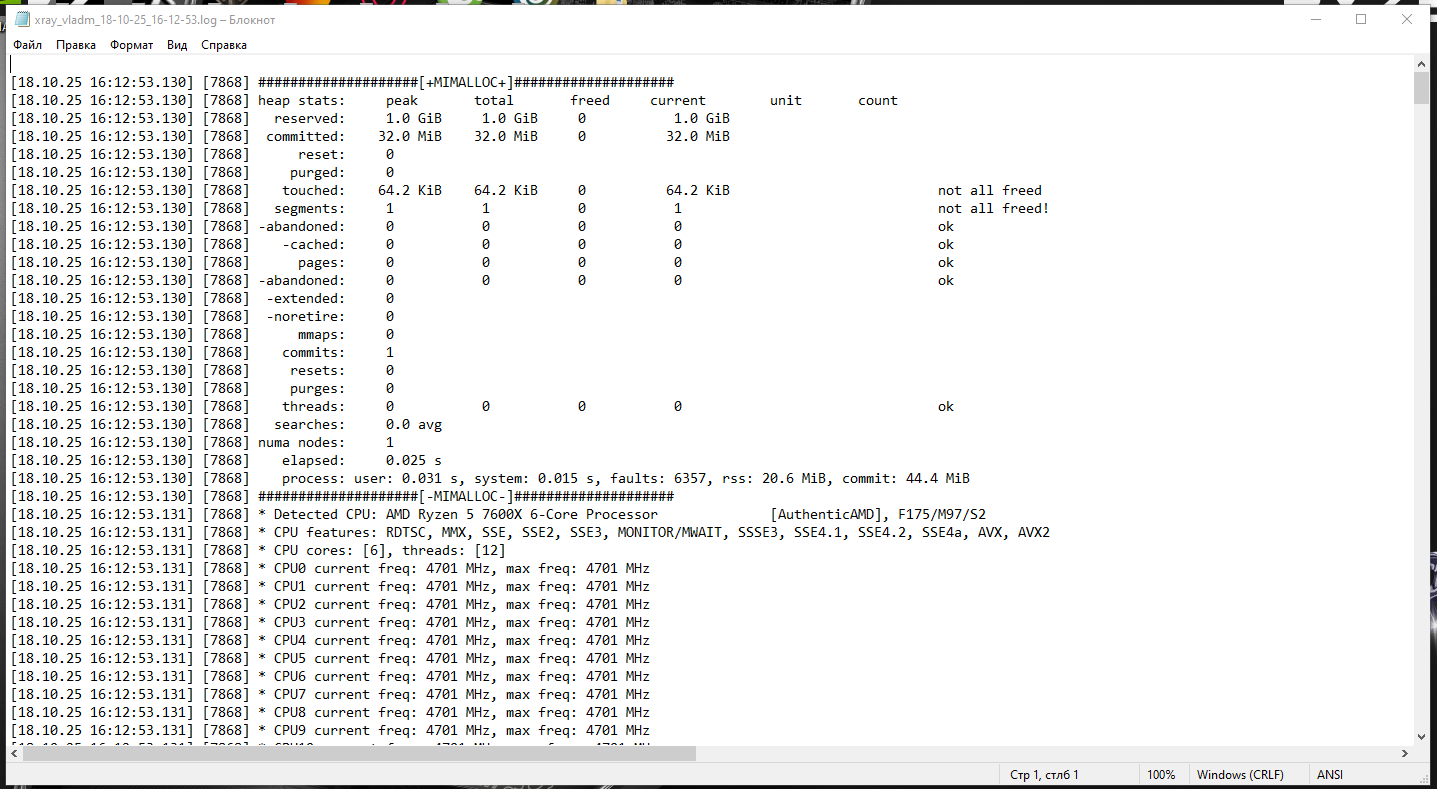Click the vertical scrollbar up arrow

coord(1421,64)
